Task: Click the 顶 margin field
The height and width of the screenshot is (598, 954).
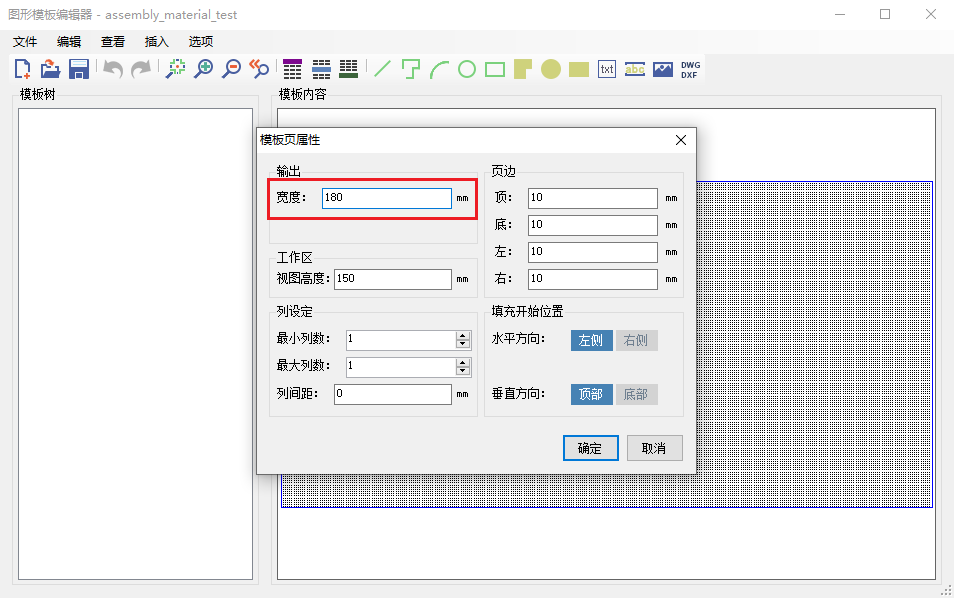Action: tap(593, 198)
